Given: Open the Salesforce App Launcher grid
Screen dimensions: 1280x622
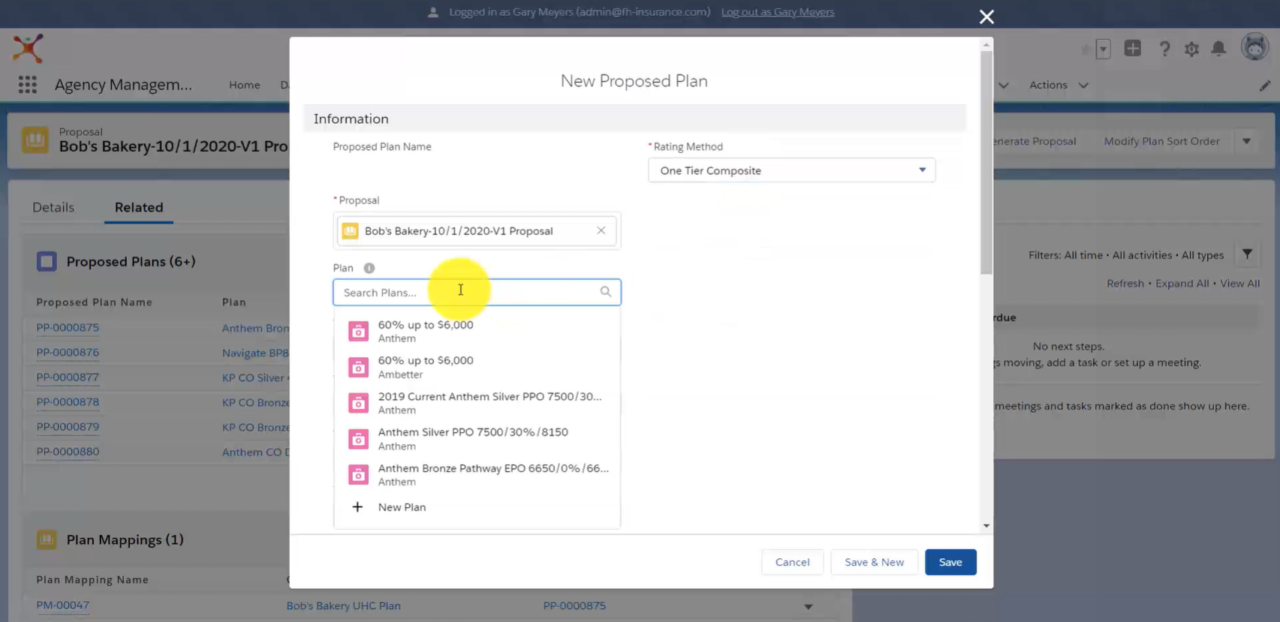Looking at the screenshot, I should click(x=27, y=85).
